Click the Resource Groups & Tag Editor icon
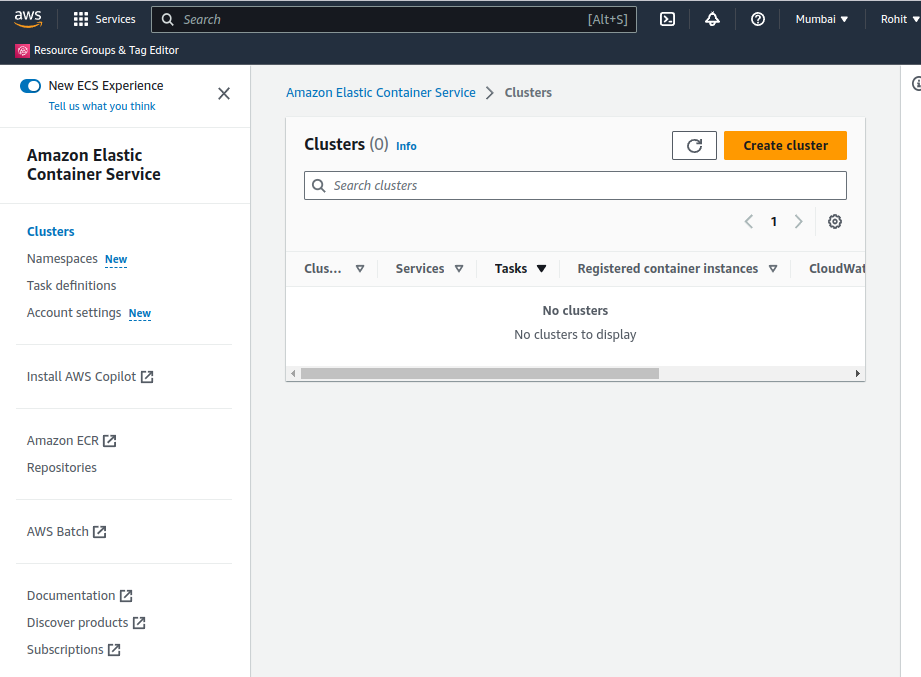 click(x=22, y=50)
